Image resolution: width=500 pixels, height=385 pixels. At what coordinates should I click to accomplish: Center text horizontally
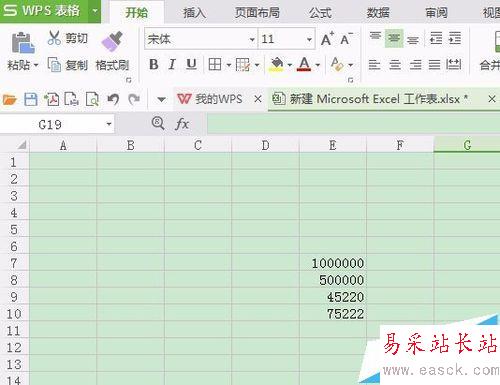point(395,64)
